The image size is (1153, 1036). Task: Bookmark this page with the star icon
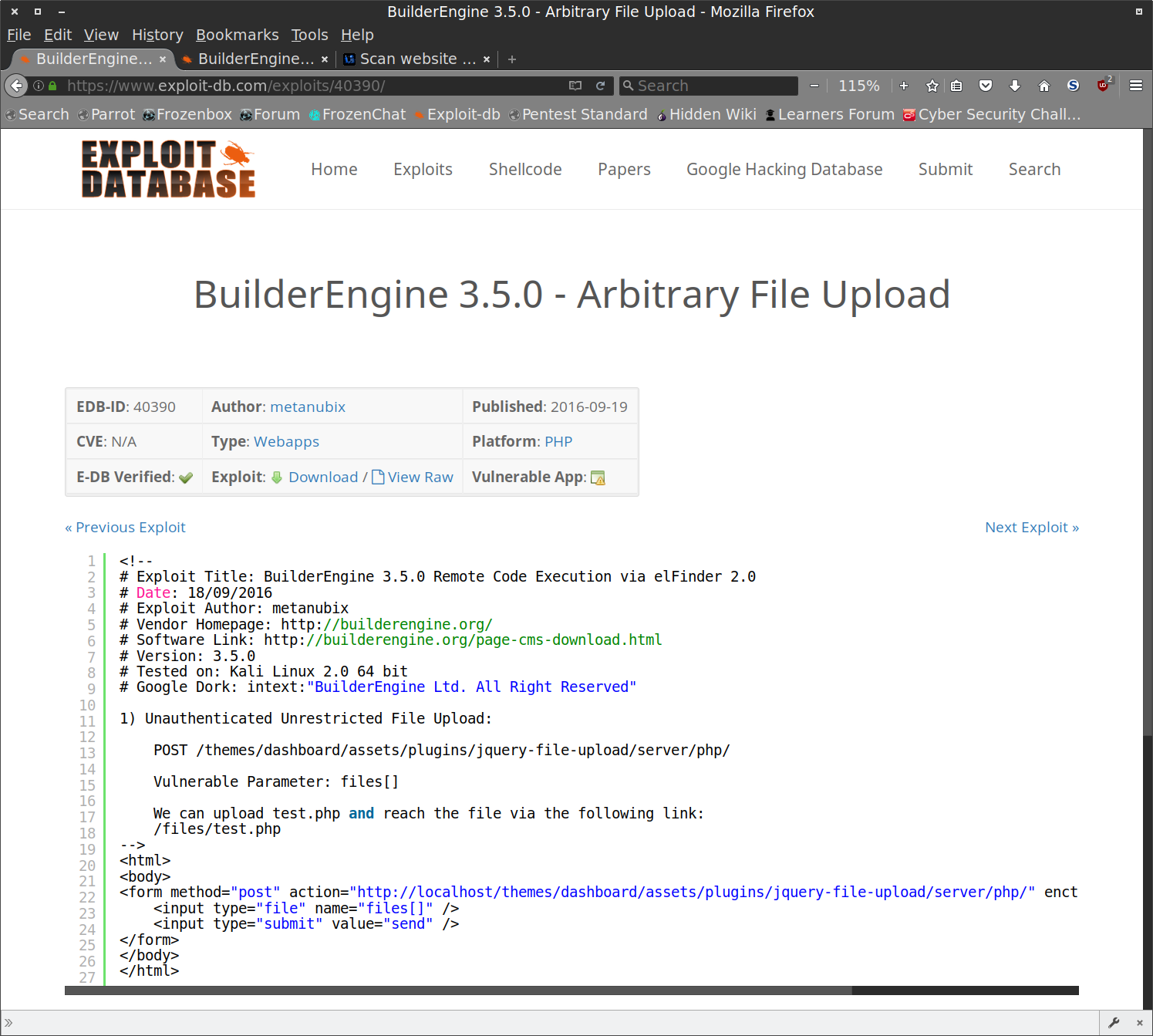click(x=932, y=86)
